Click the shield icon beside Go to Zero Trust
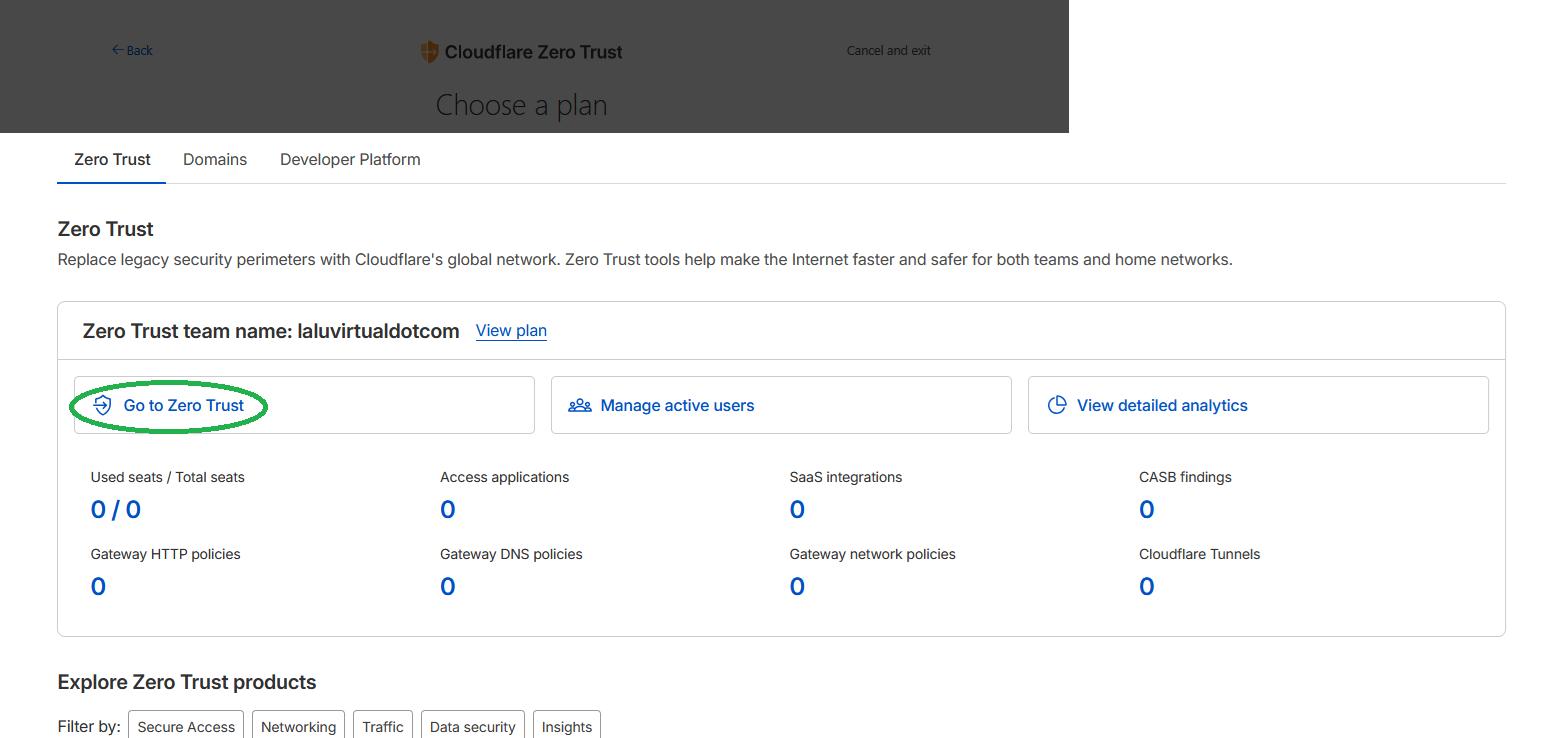1541x738 pixels. 102,405
